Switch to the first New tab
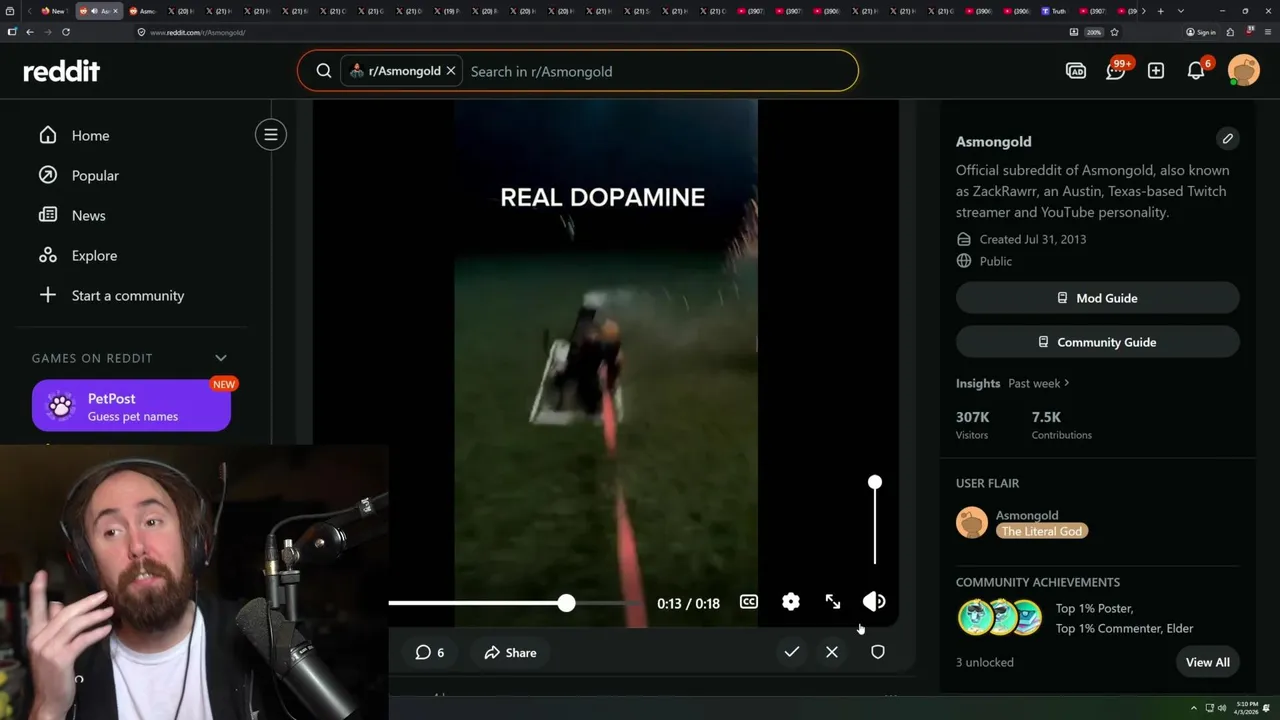Image resolution: width=1280 pixels, height=720 pixels. 54,11
